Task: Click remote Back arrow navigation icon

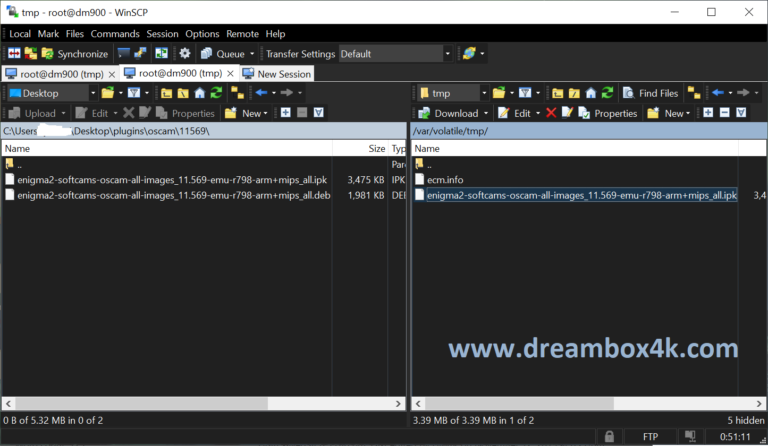Action: tap(719, 93)
